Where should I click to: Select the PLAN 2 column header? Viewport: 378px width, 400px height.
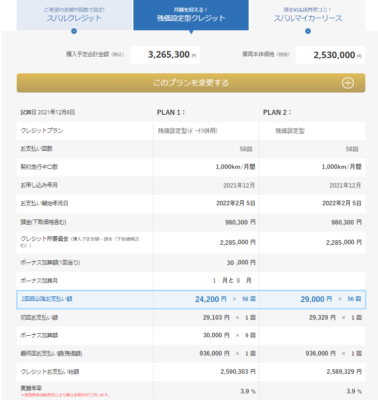(x=277, y=112)
